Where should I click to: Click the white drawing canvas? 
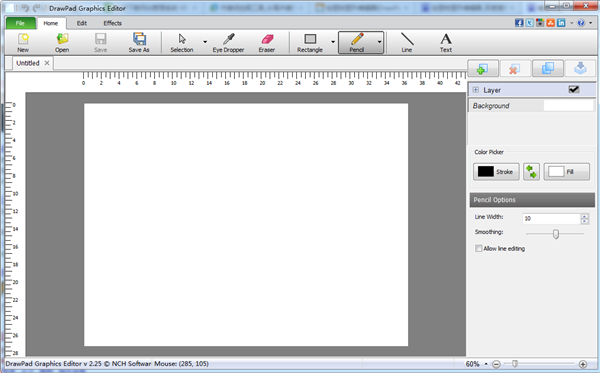(246, 225)
